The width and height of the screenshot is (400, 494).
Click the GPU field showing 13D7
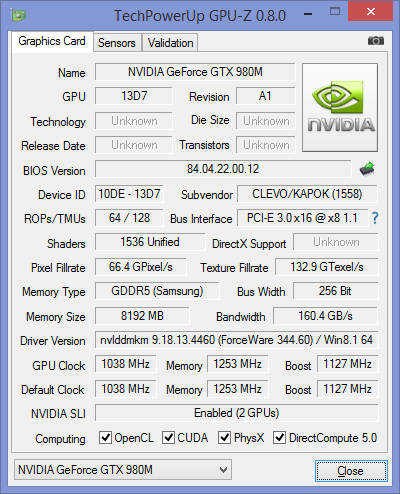click(x=134, y=96)
